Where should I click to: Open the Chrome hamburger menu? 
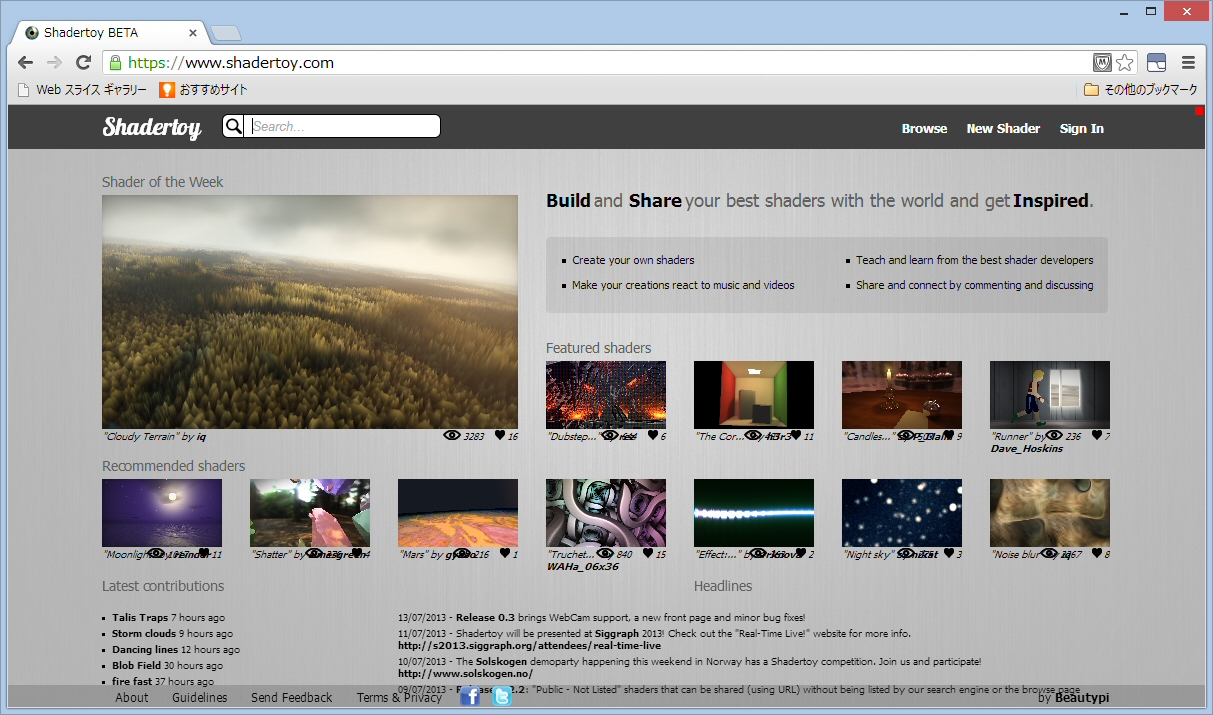tap(1188, 62)
